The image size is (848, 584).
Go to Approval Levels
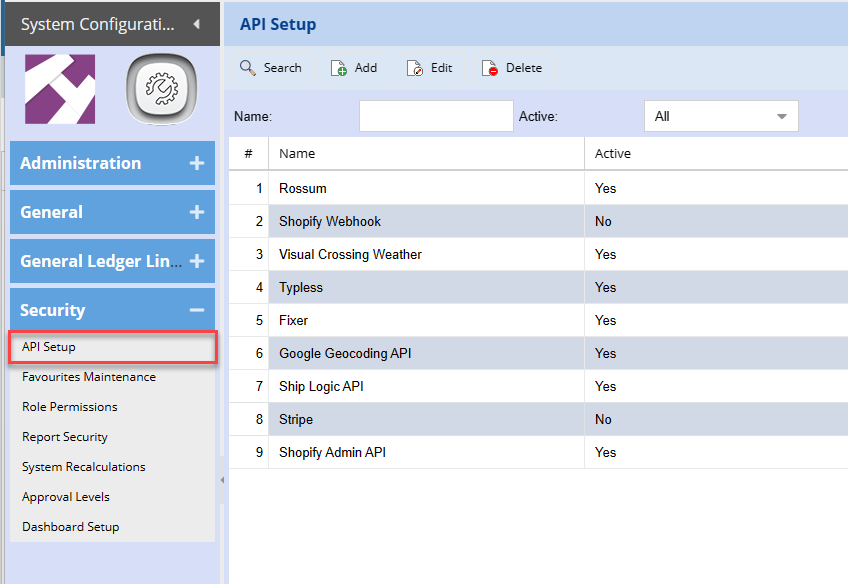pyautogui.click(x=66, y=497)
